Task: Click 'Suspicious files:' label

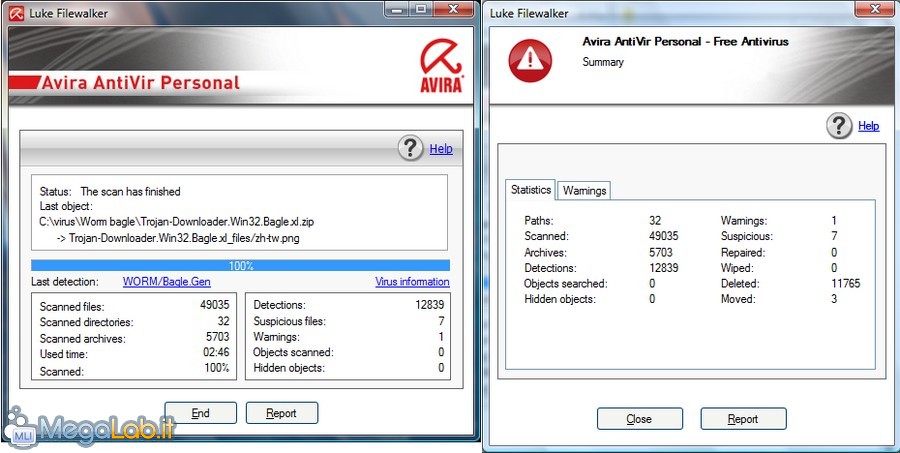Action: 289,321
